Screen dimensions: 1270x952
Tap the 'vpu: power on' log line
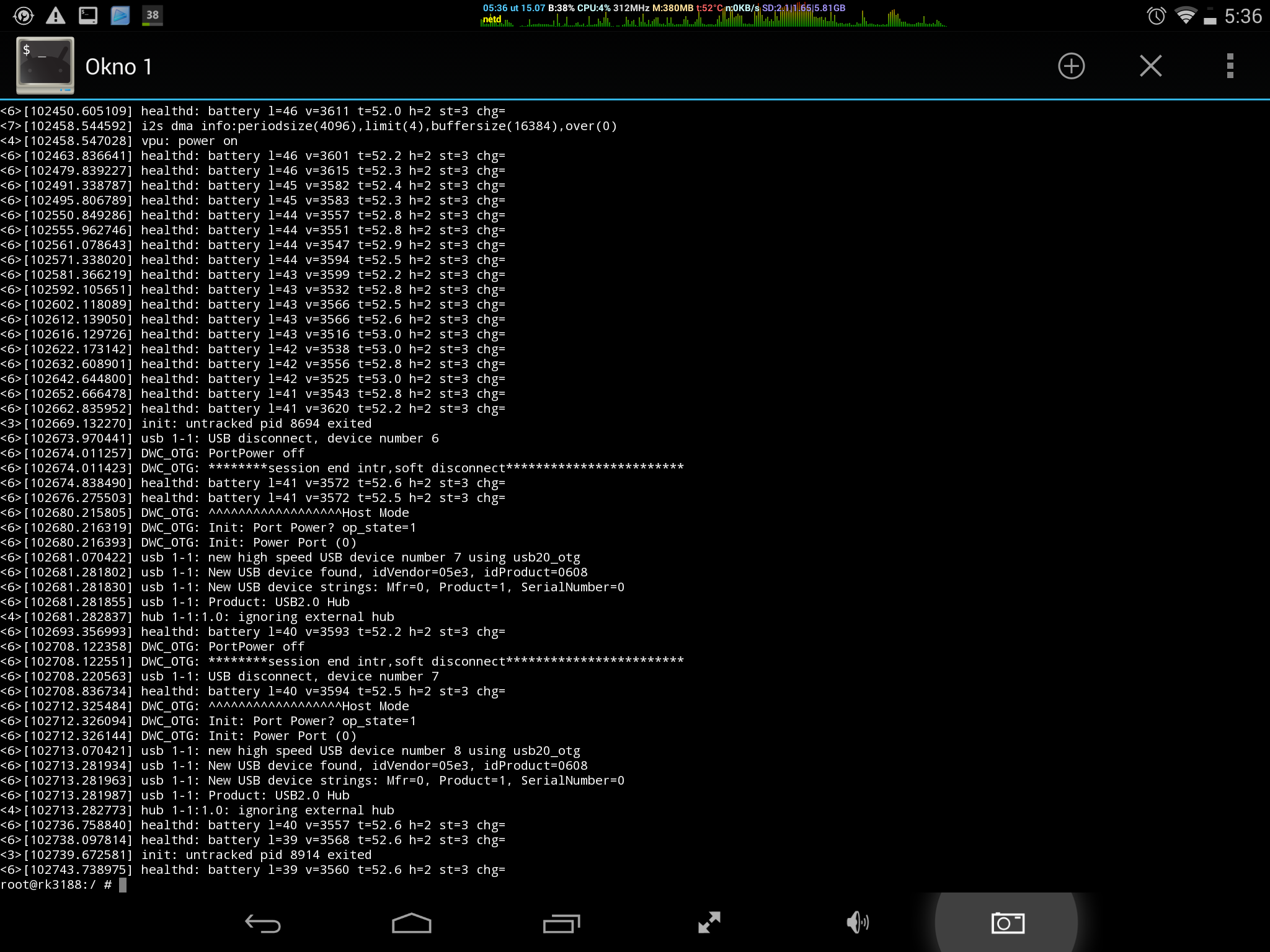119,141
